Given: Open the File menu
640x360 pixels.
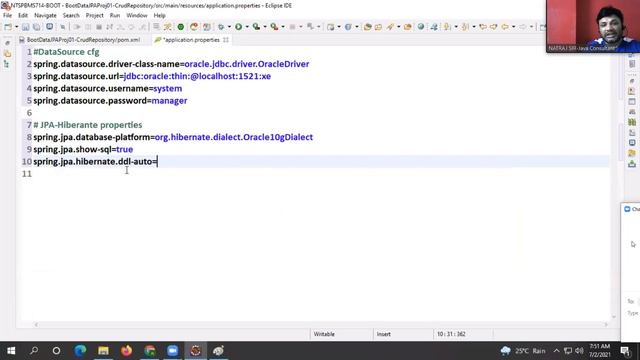Looking at the screenshot, I should pos(7,16).
